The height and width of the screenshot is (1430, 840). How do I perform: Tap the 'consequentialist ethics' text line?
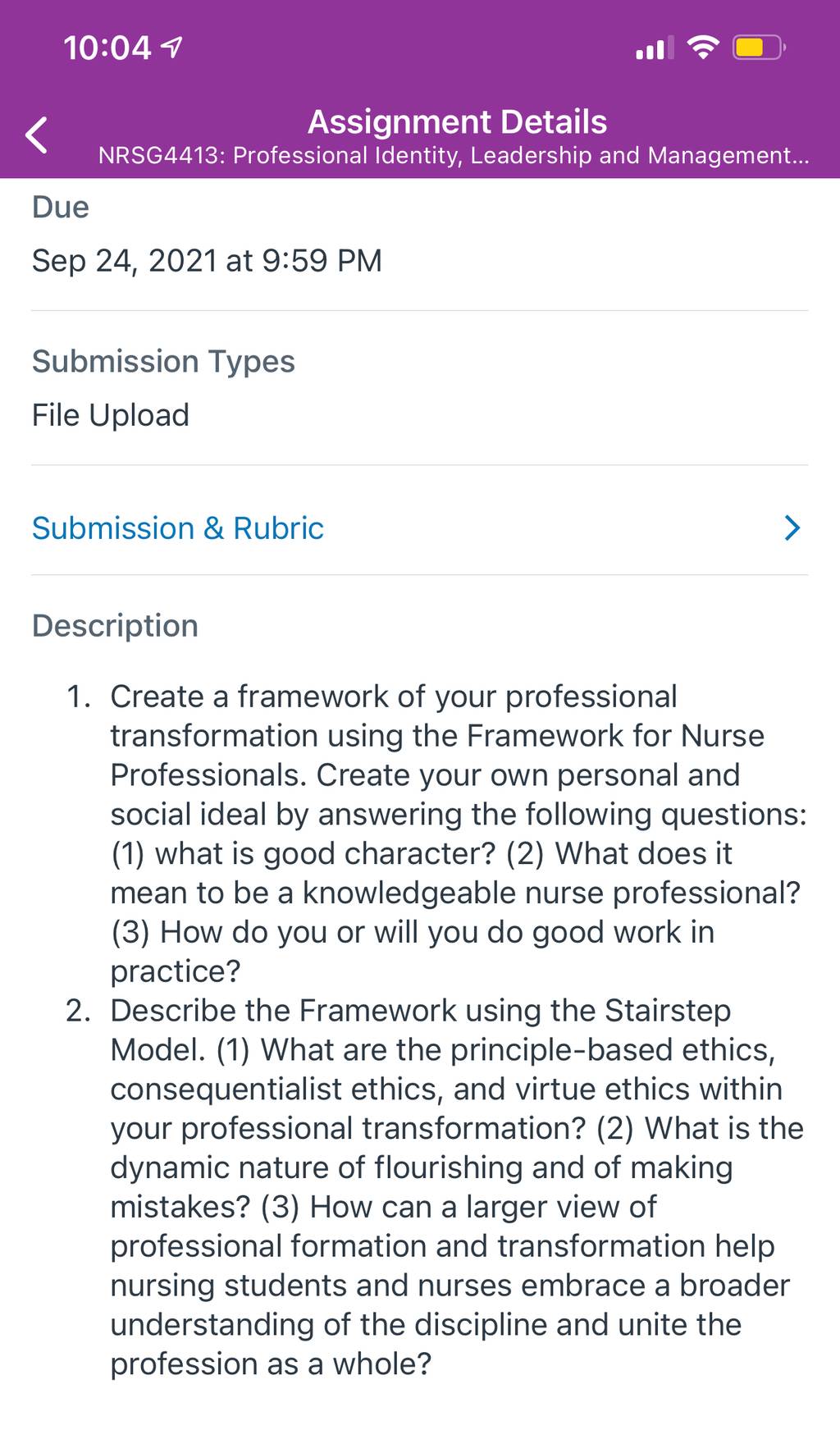(277, 1090)
